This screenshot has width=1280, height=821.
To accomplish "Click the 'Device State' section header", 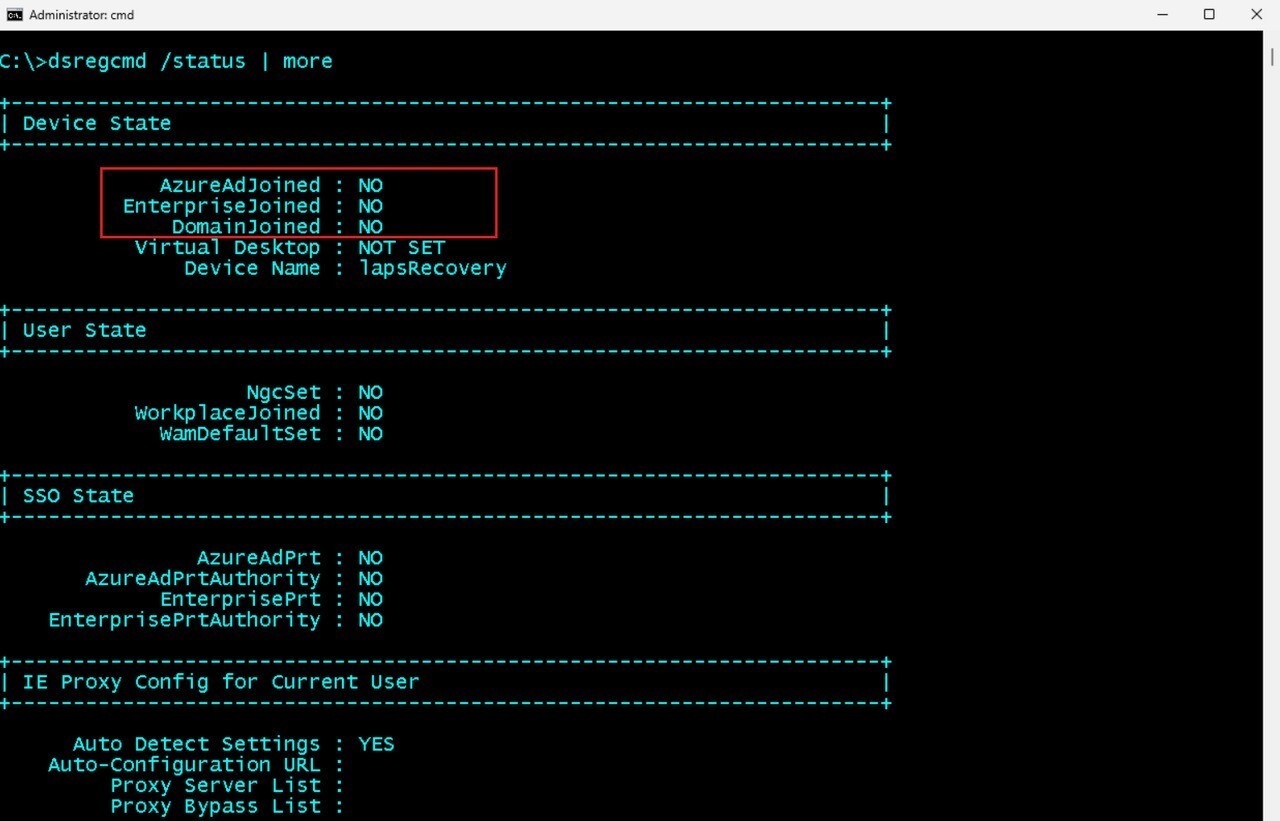I will coord(97,123).
